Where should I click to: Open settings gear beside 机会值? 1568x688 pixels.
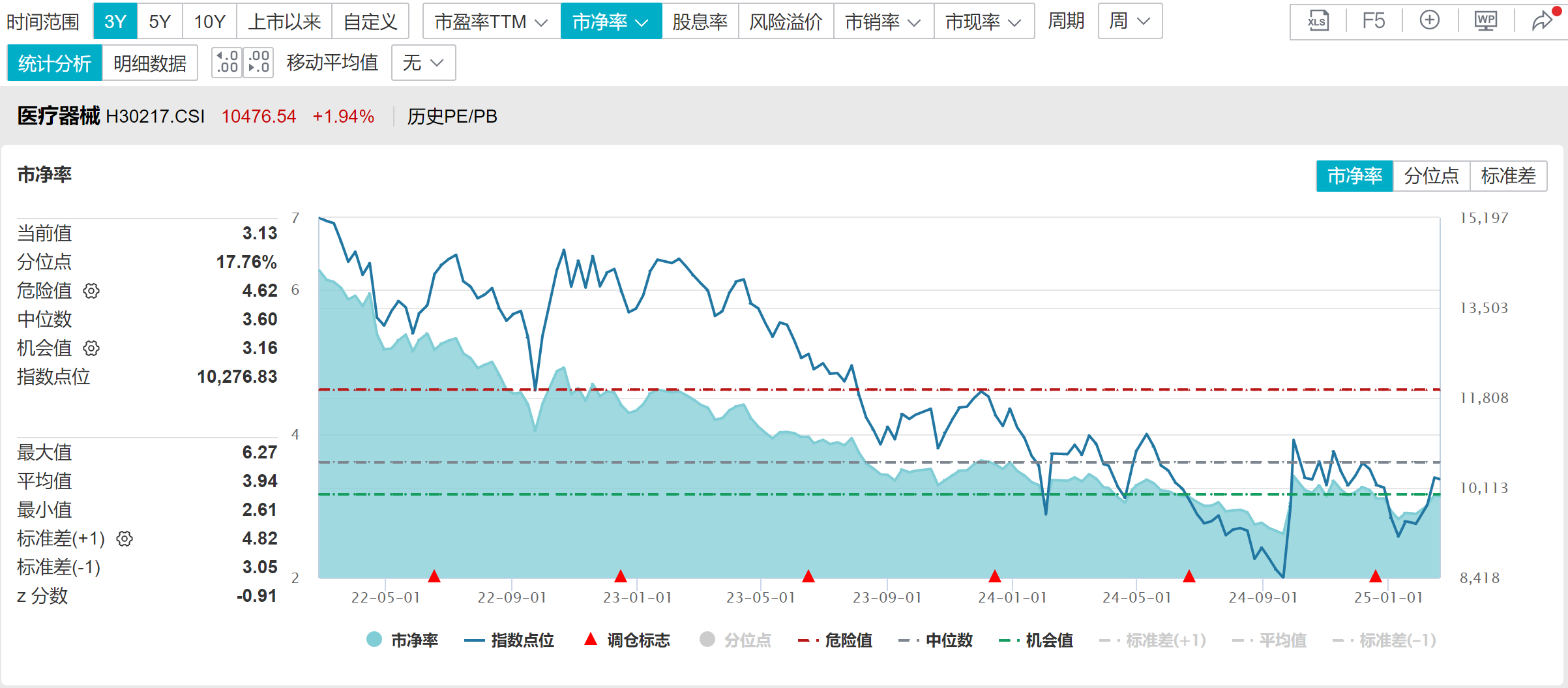click(91, 348)
